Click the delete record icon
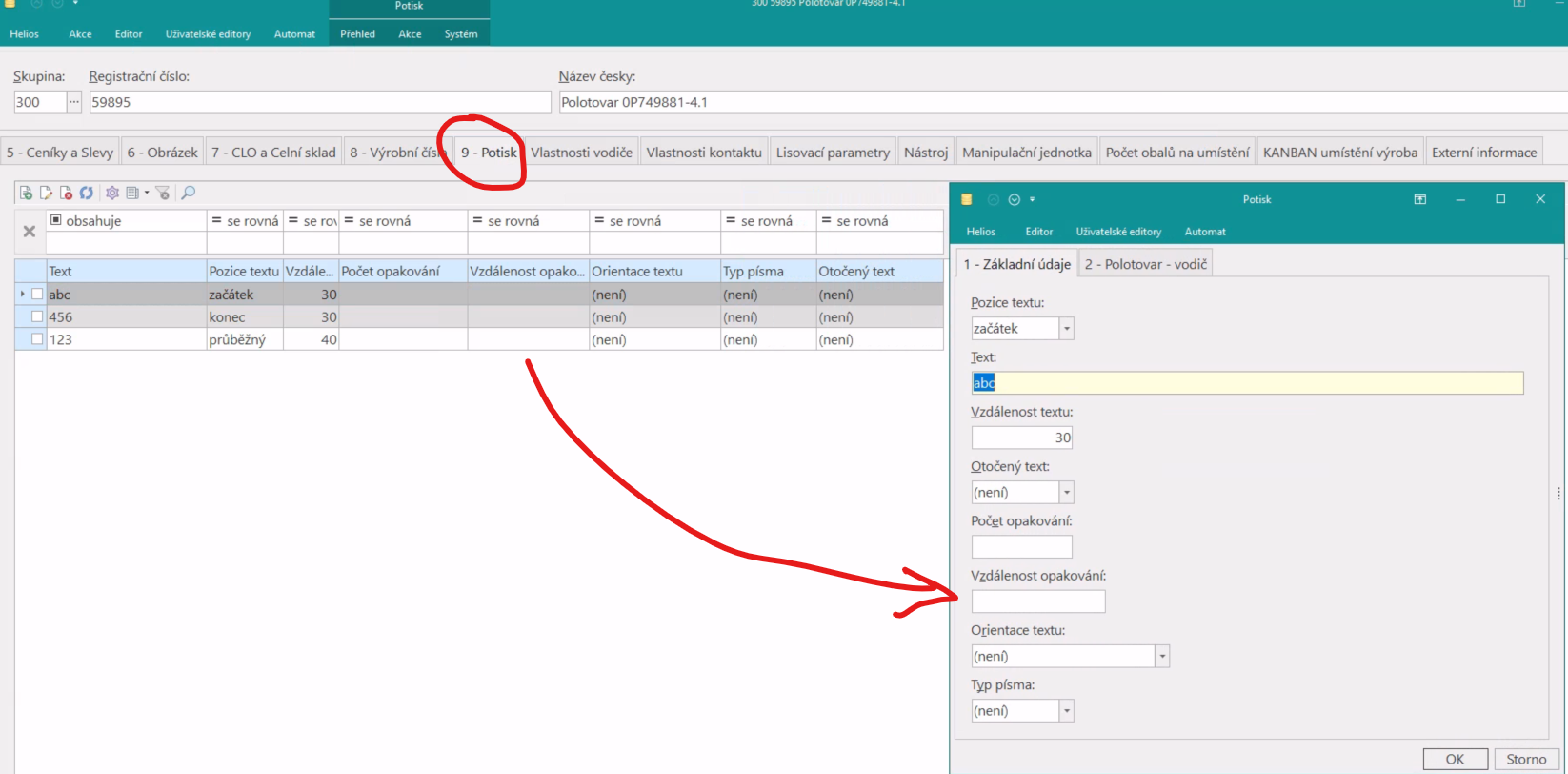Image resolution: width=1568 pixels, height=774 pixels. point(66,193)
